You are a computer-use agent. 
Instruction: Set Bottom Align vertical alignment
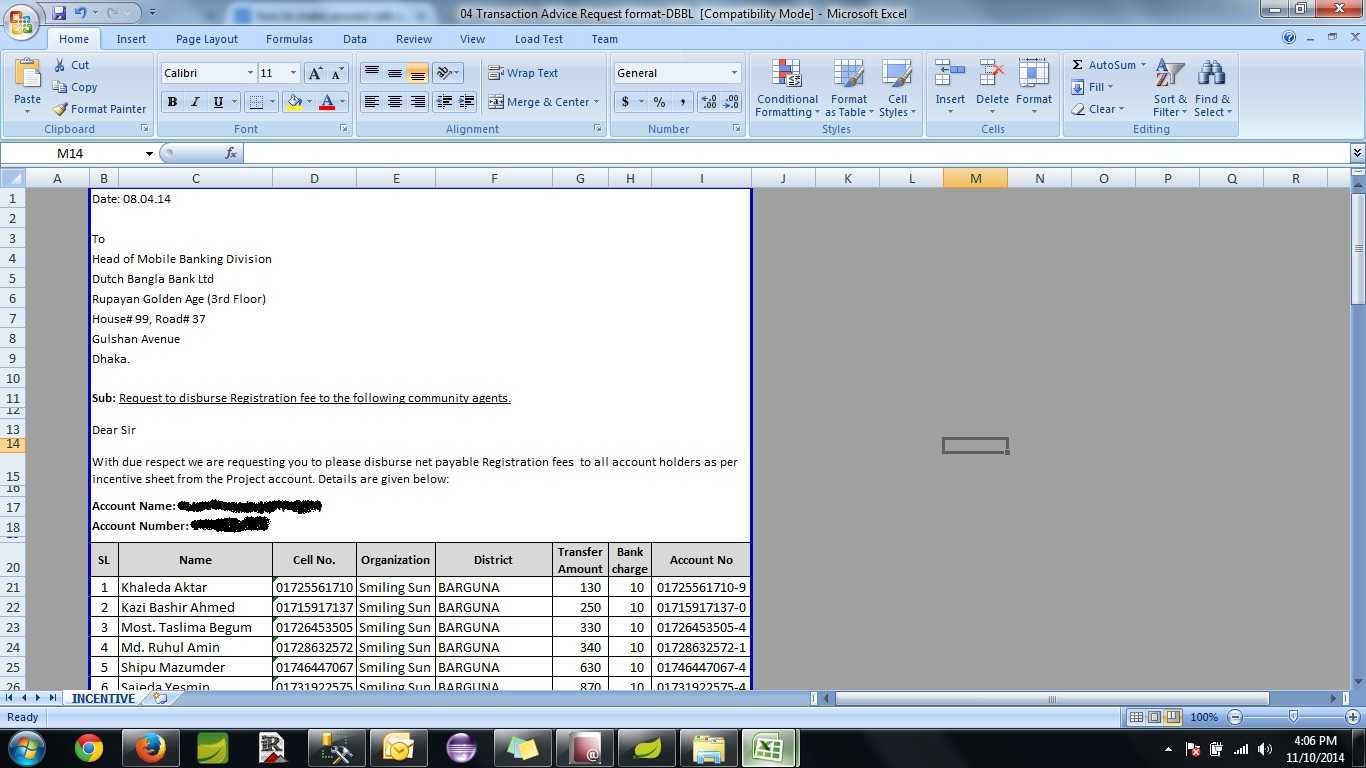(418, 73)
